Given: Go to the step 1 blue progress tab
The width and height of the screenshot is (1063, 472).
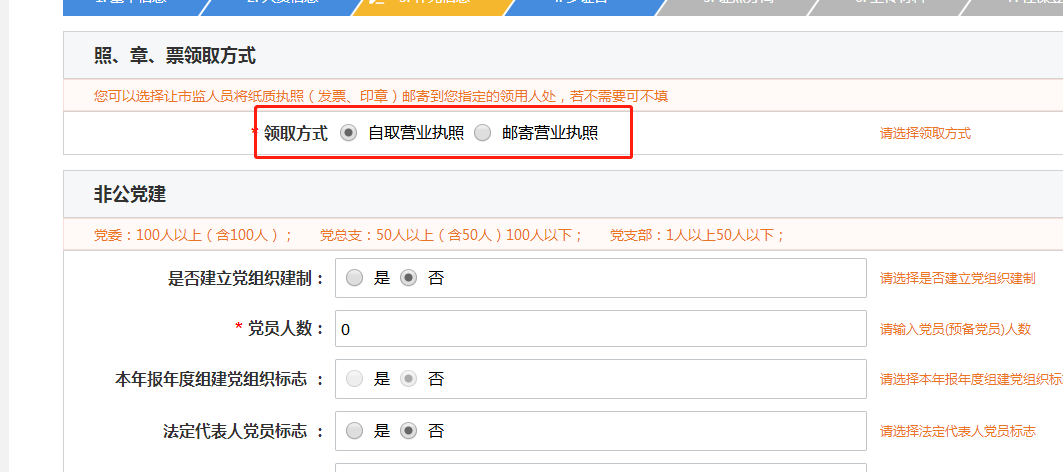Looking at the screenshot, I should [x=130, y=6].
